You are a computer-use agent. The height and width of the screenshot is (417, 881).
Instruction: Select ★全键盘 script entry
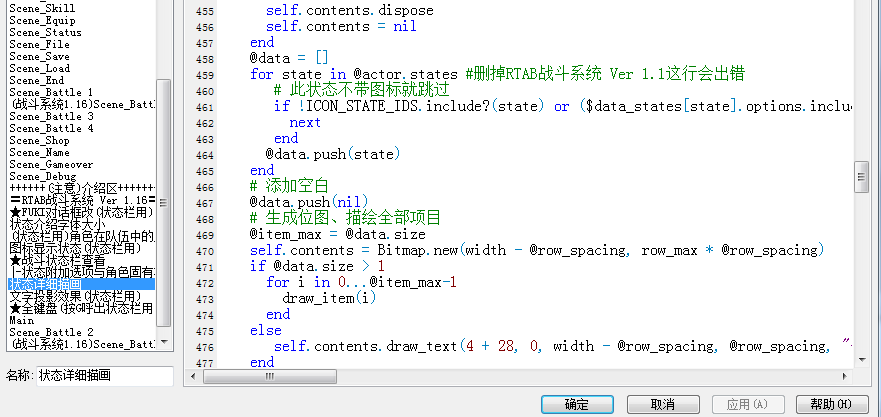point(81,308)
